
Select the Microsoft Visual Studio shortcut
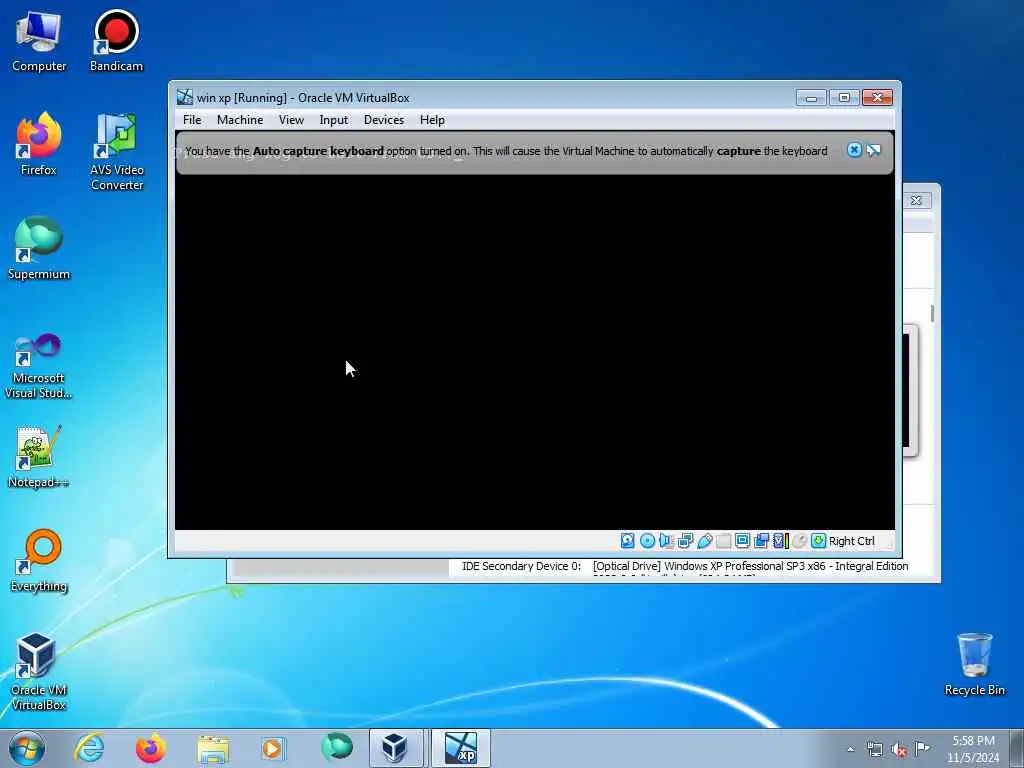39,366
